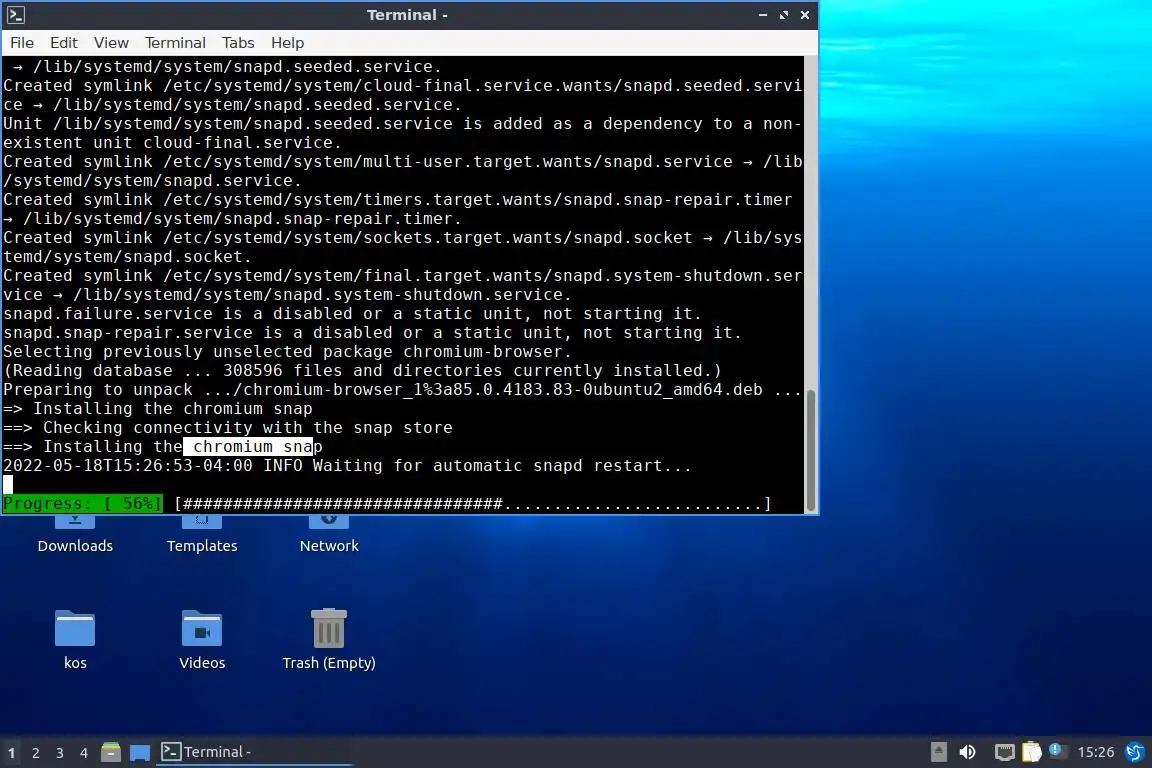Select the Trash (Empty) icon
Viewport: 1152px width, 768px height.
[x=329, y=639]
